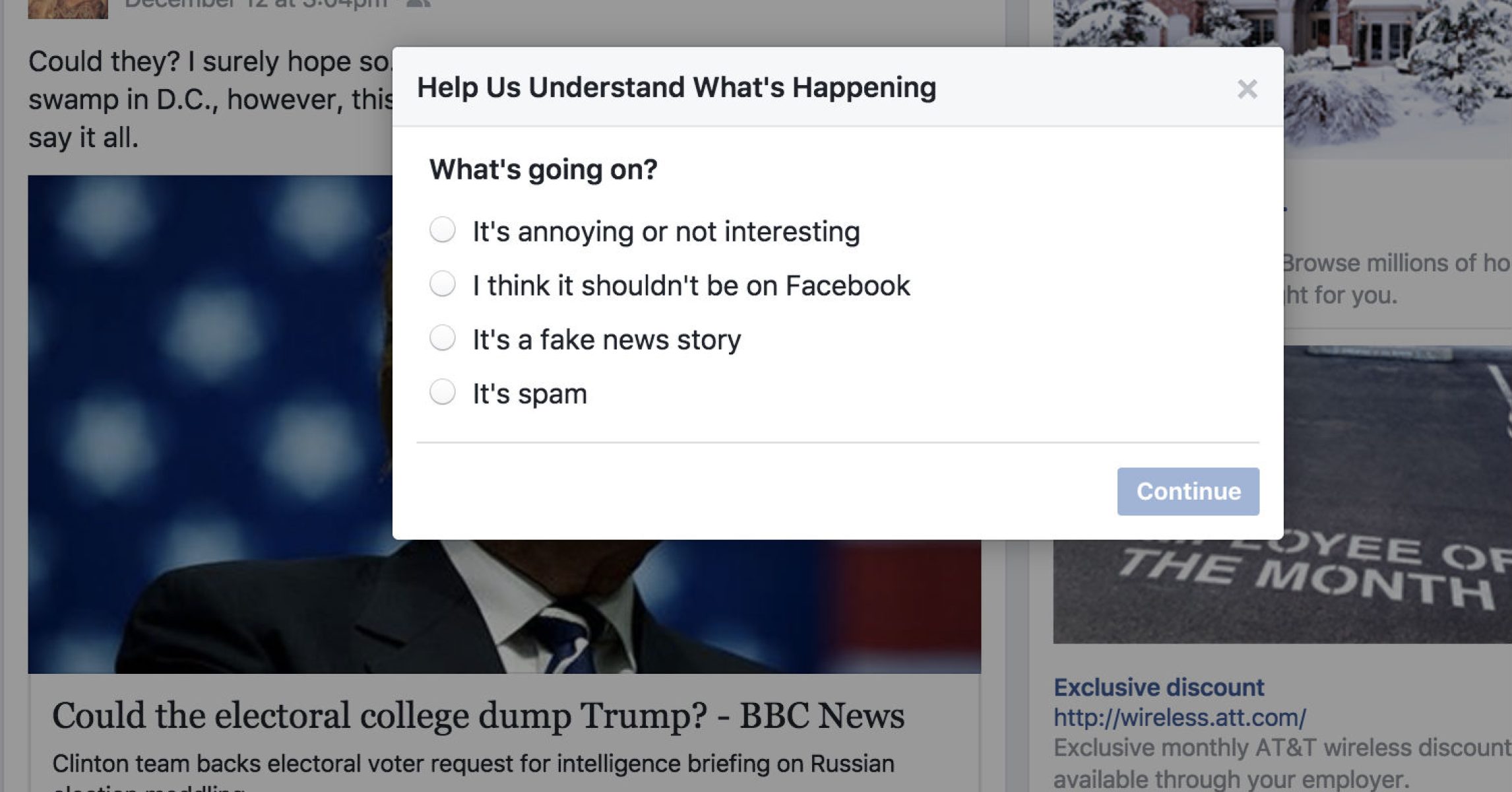The height and width of the screenshot is (792, 1512).
Task: Close the 'Help Us Understand What's Happening' dialog
Action: click(1247, 88)
